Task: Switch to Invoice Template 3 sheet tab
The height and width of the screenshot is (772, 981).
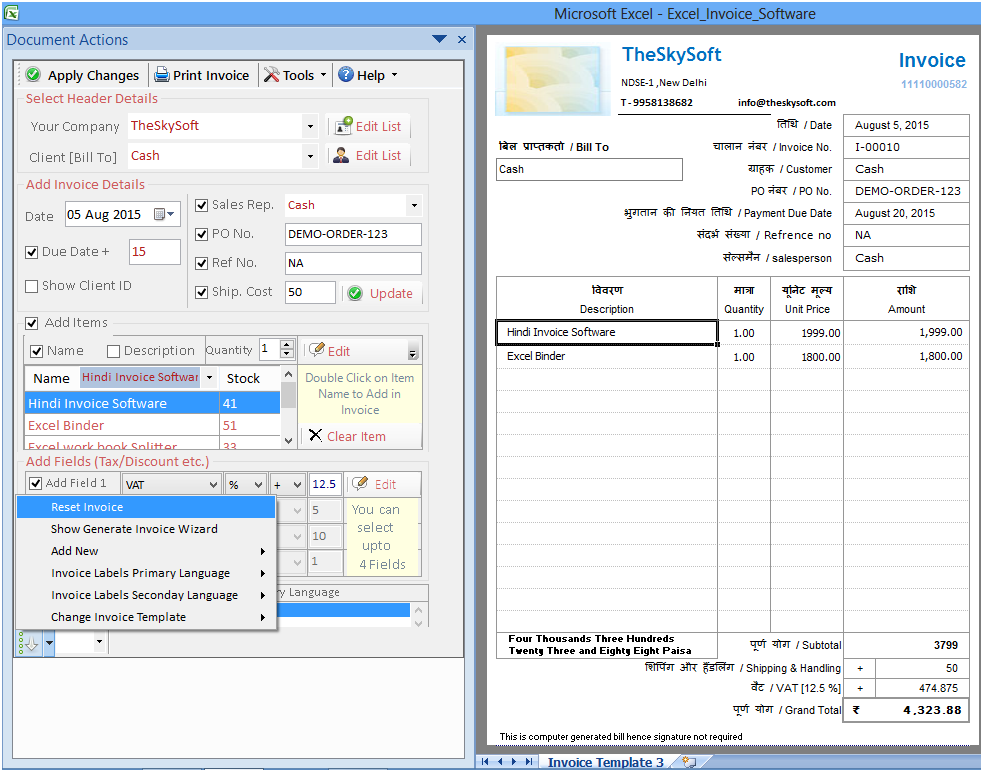Action: pos(605,761)
